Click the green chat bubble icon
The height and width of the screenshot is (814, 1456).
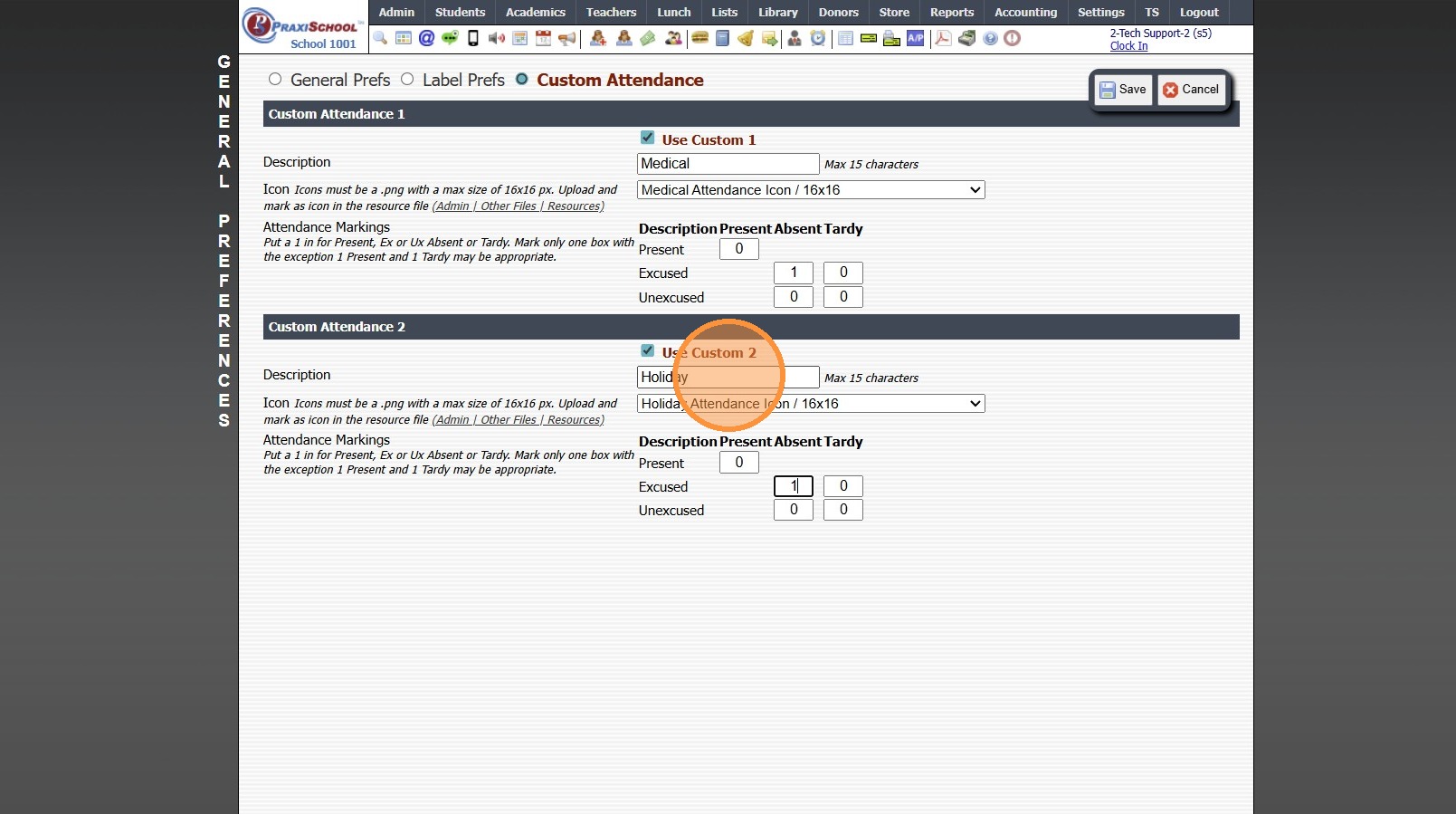point(450,38)
